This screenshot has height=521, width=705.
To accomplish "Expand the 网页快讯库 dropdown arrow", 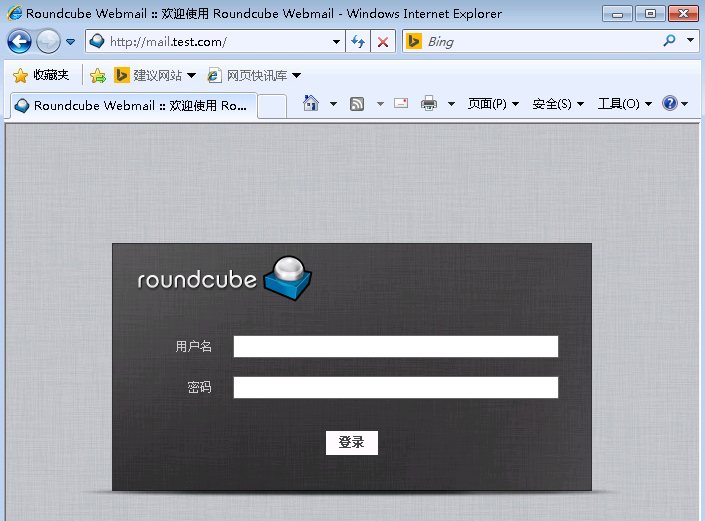I will [296, 76].
